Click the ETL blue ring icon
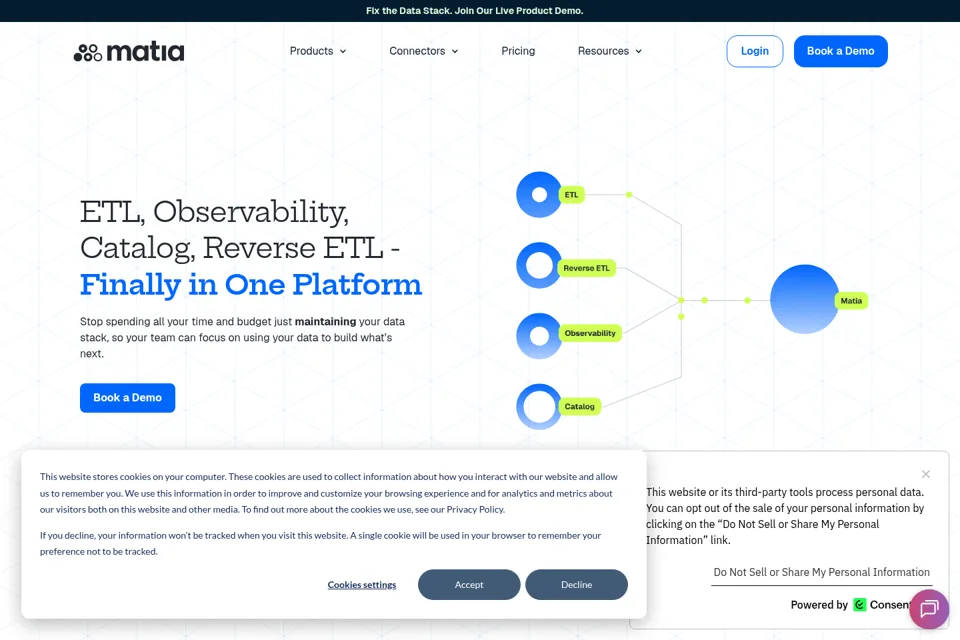This screenshot has width=960, height=640. [539, 195]
